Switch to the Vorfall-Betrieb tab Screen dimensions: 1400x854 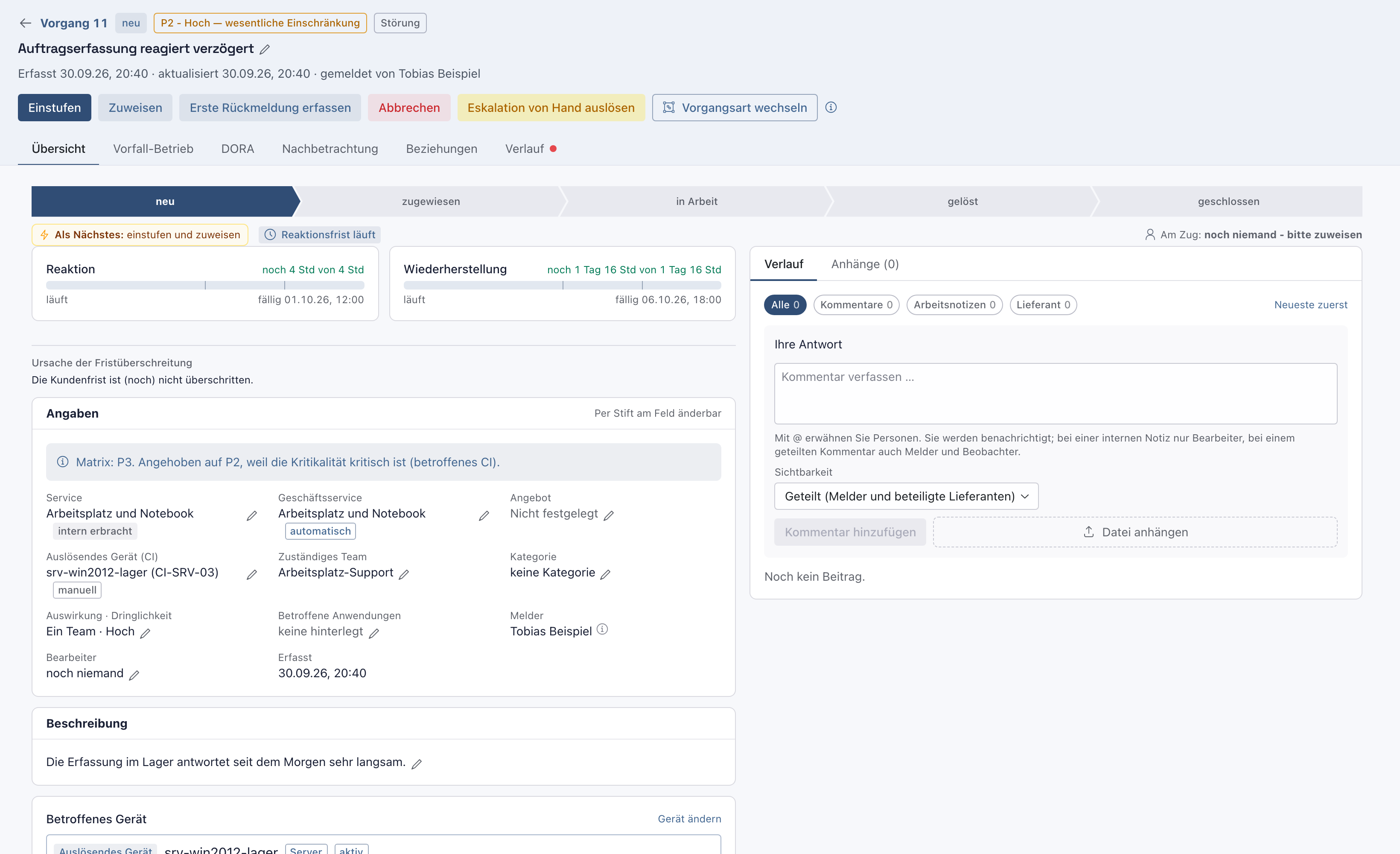tap(153, 149)
